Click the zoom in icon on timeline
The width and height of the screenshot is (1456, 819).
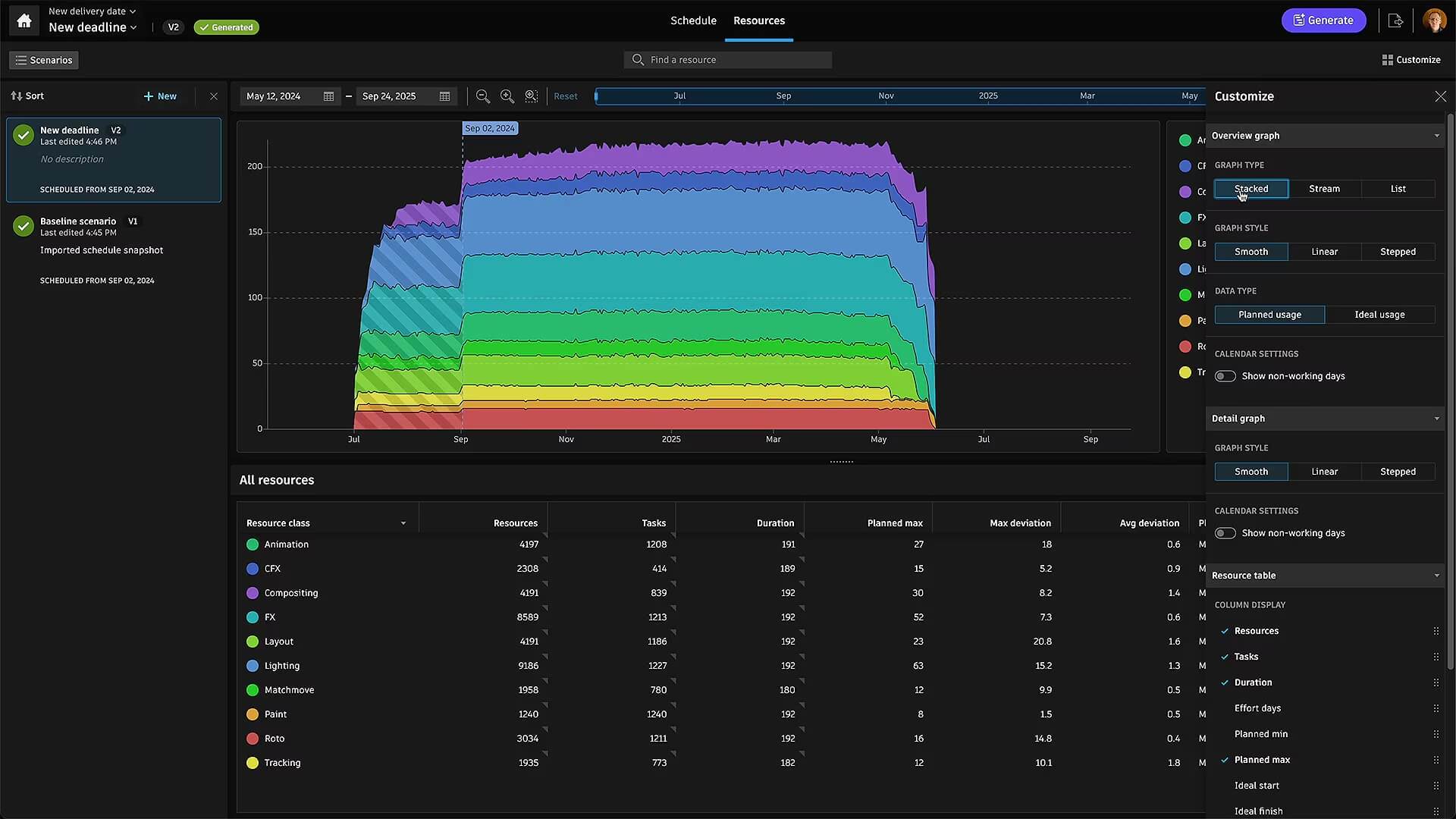tap(506, 96)
